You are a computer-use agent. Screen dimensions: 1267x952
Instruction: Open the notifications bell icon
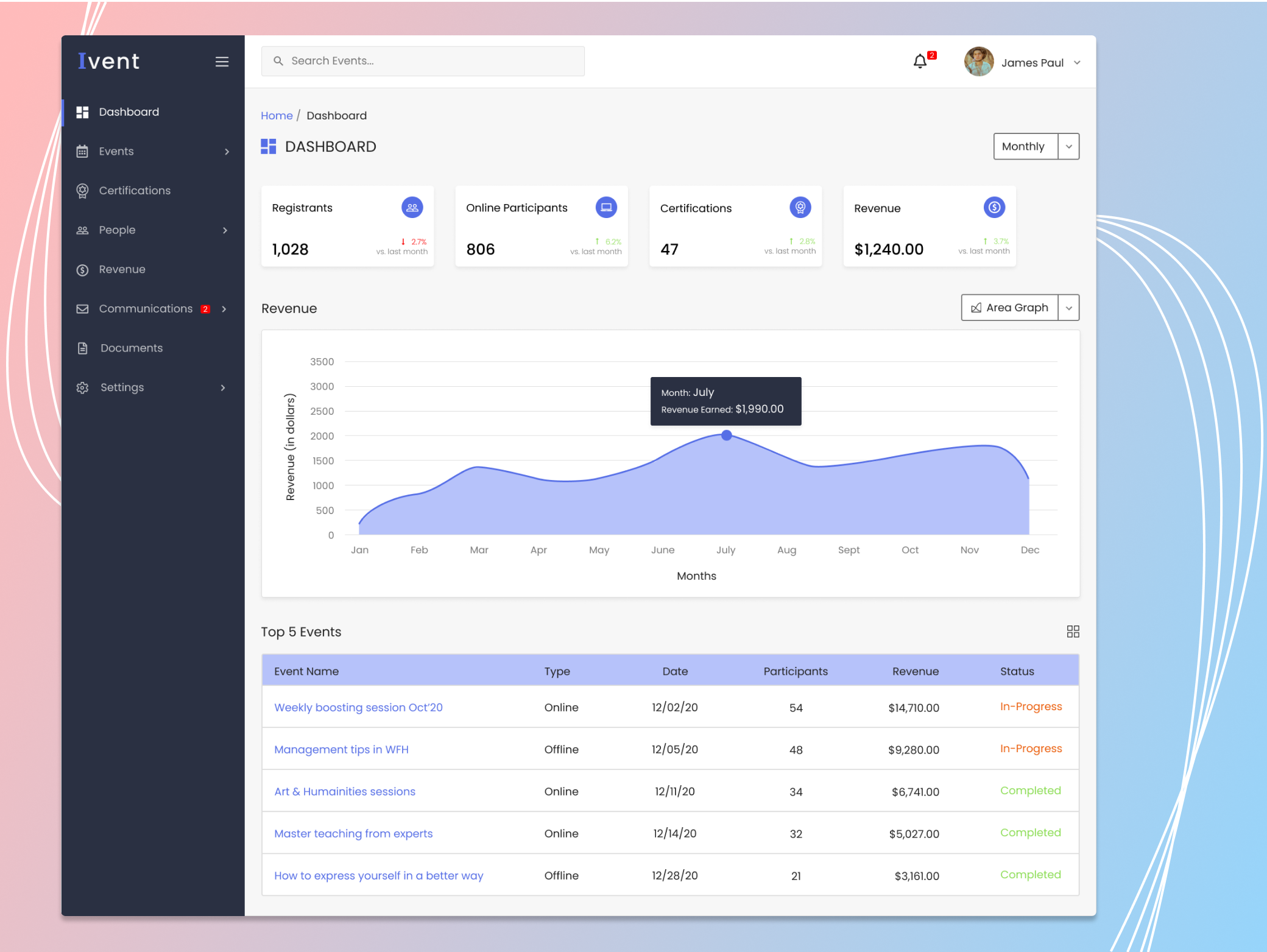919,62
